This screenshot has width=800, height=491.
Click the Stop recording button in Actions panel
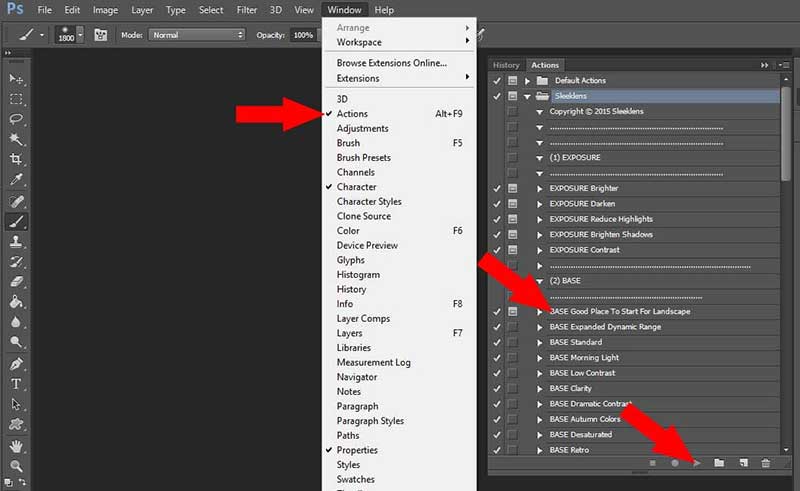pos(653,463)
